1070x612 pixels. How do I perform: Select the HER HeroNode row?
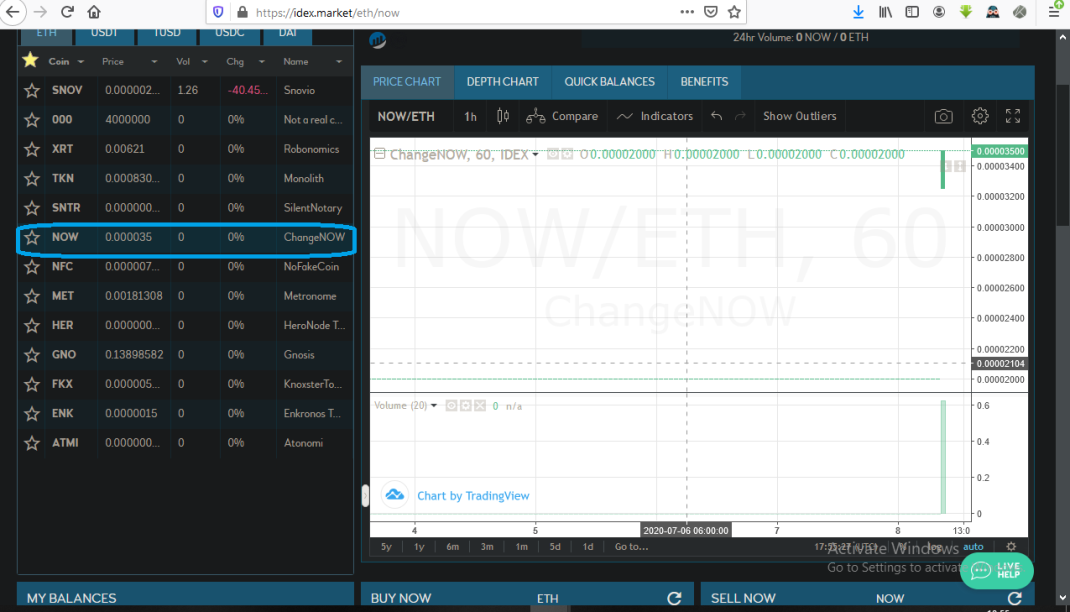pos(185,325)
